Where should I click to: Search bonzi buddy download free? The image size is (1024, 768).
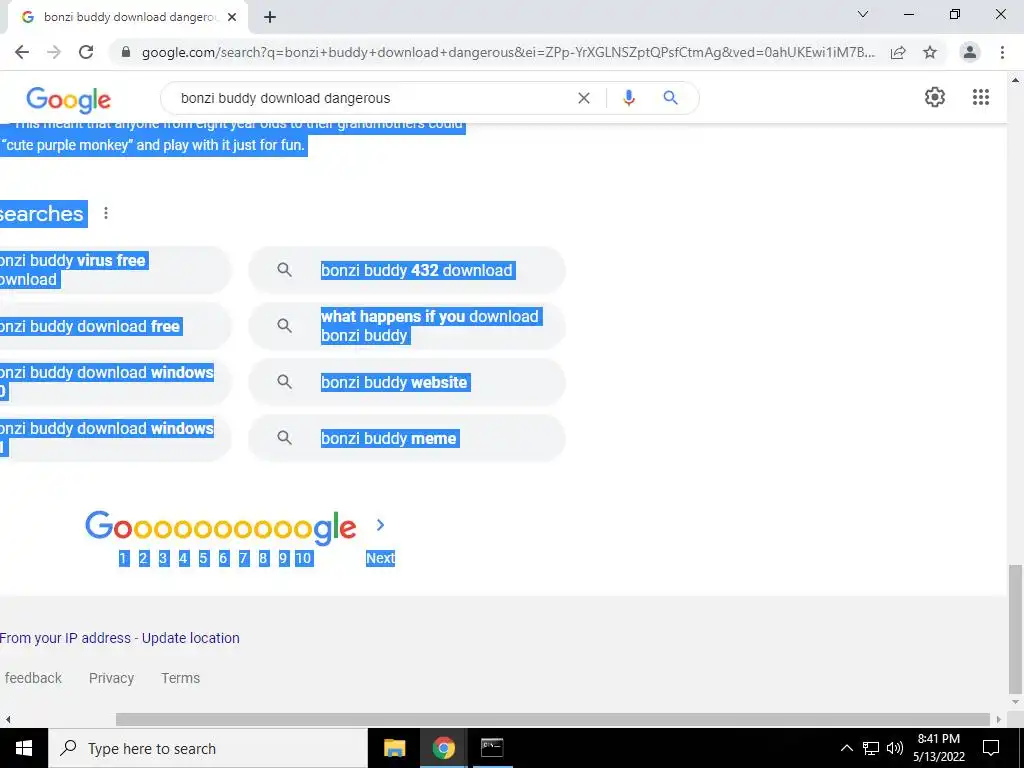click(x=114, y=326)
